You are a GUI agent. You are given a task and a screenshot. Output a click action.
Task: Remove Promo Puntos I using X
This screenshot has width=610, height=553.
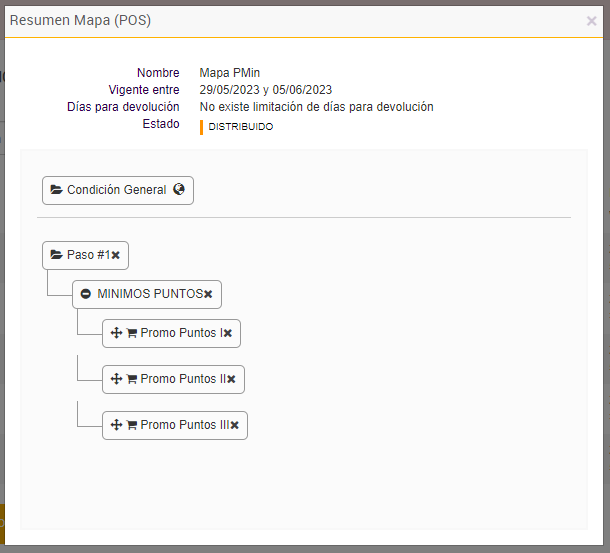(x=227, y=333)
